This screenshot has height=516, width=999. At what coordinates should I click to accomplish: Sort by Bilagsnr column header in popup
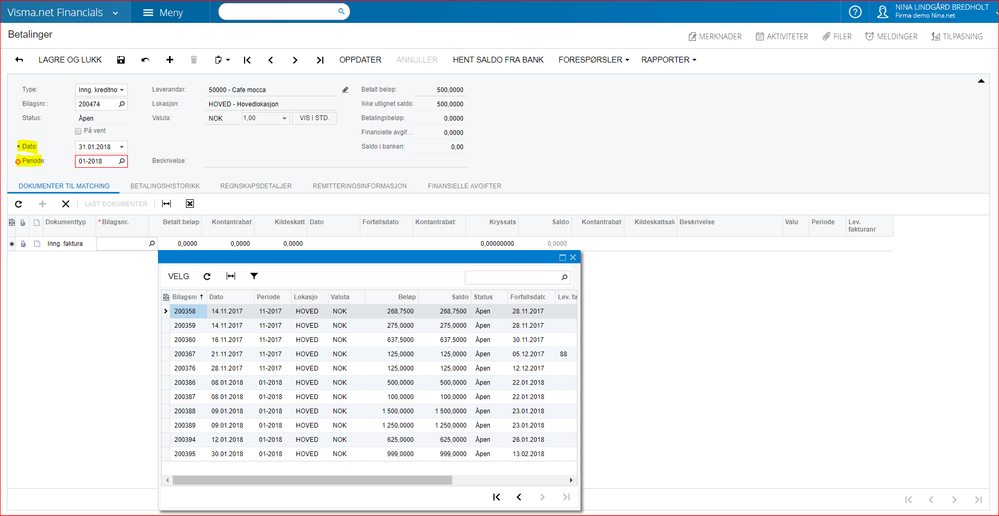pos(188,297)
